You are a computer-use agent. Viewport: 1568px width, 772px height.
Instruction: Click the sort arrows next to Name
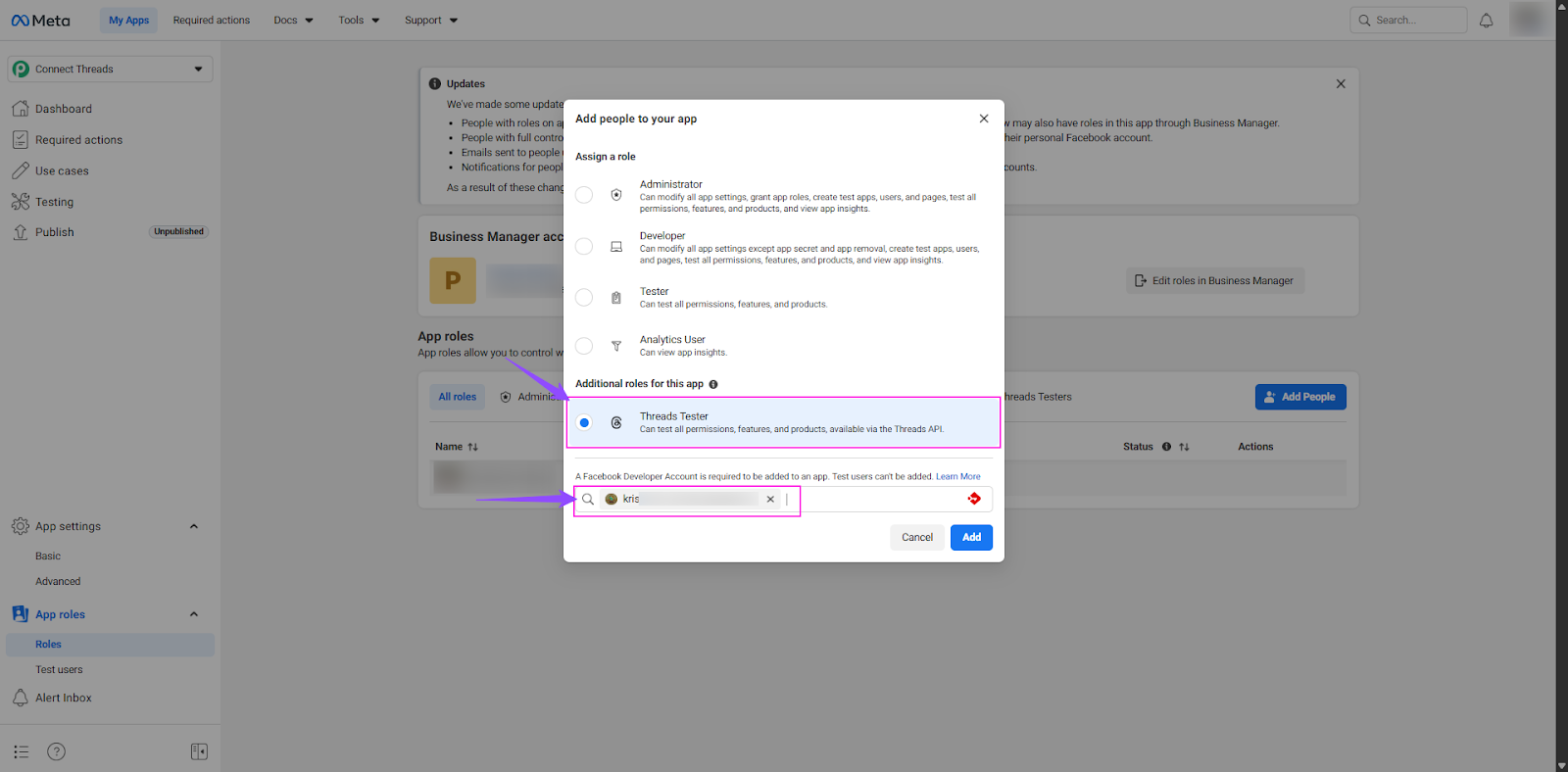473,447
